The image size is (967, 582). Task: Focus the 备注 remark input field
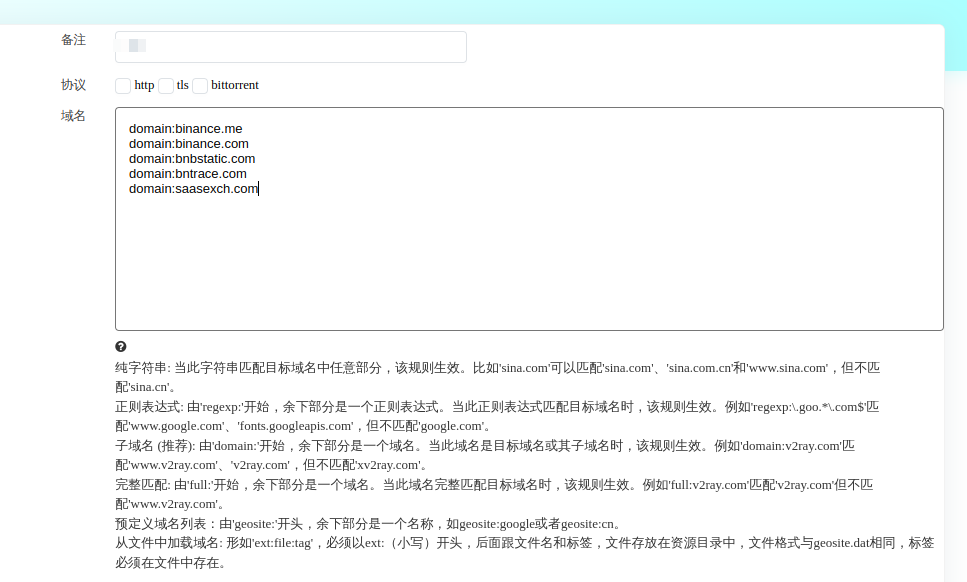click(x=290, y=47)
